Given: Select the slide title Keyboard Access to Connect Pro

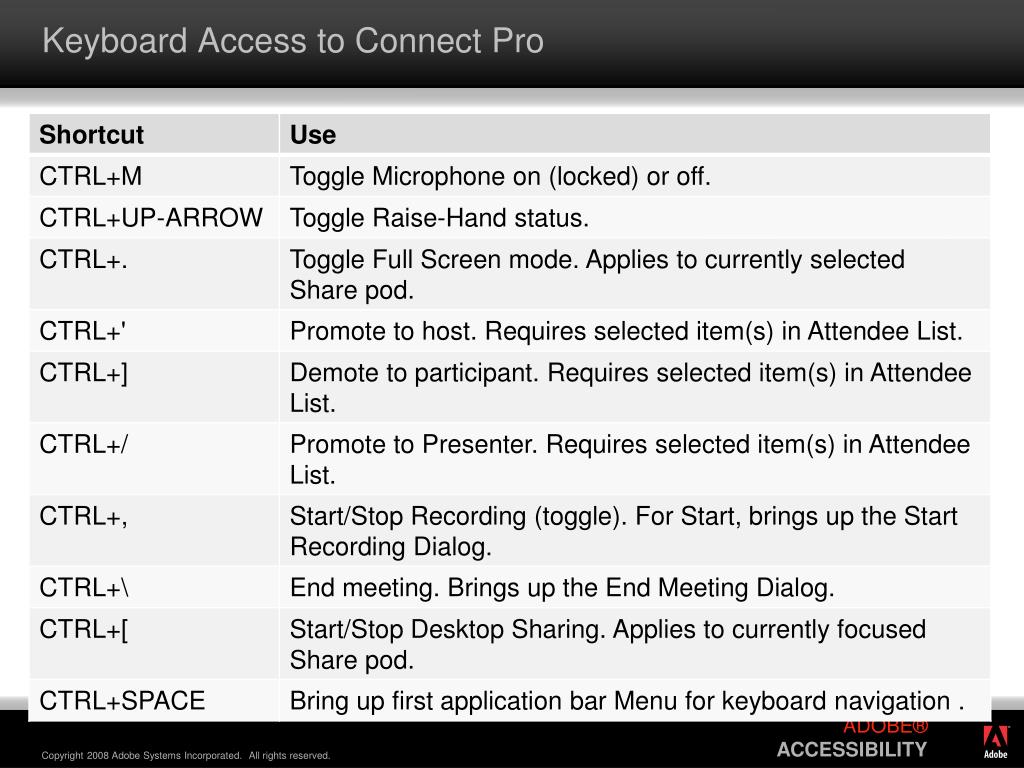Looking at the screenshot, I should tap(293, 40).
